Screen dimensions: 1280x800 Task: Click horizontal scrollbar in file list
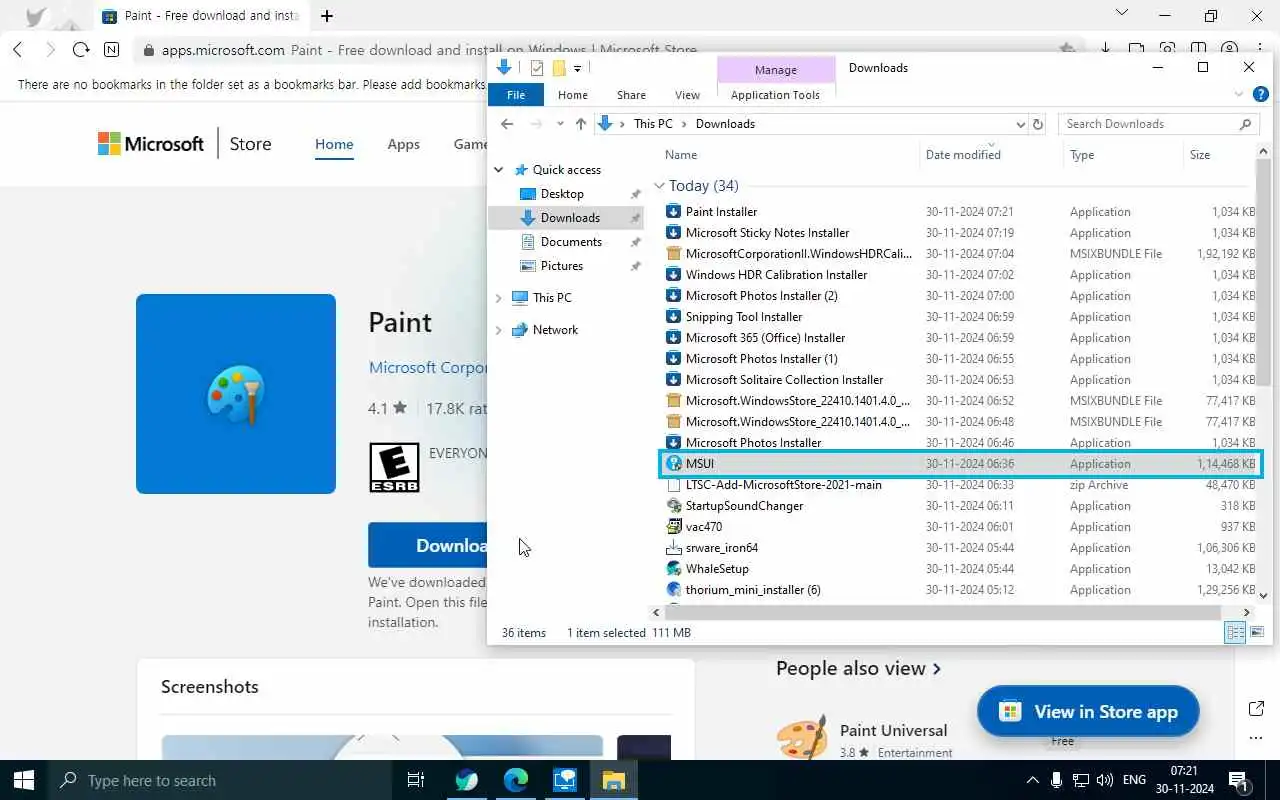(x=943, y=612)
